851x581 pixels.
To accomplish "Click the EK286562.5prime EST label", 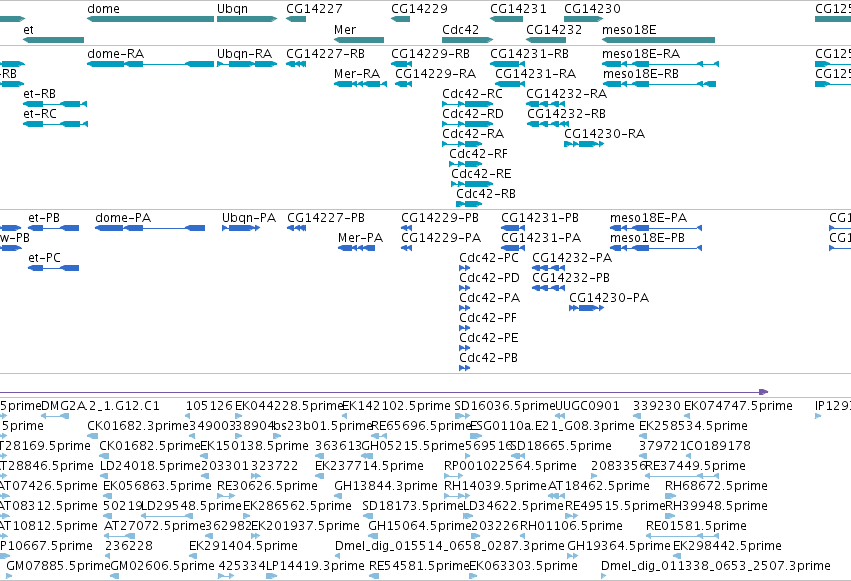I will click(297, 506).
